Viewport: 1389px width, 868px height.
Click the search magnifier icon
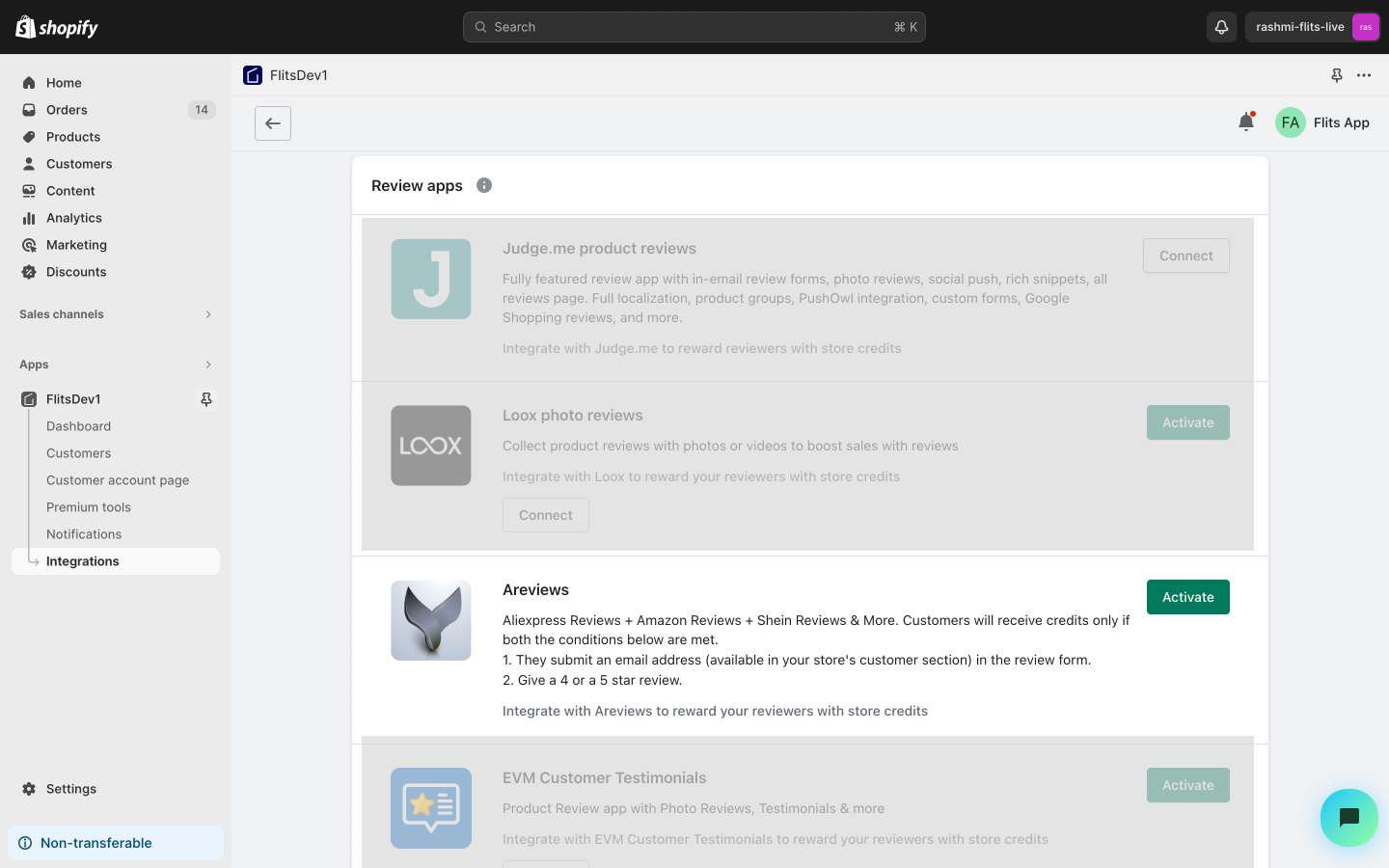tap(480, 27)
